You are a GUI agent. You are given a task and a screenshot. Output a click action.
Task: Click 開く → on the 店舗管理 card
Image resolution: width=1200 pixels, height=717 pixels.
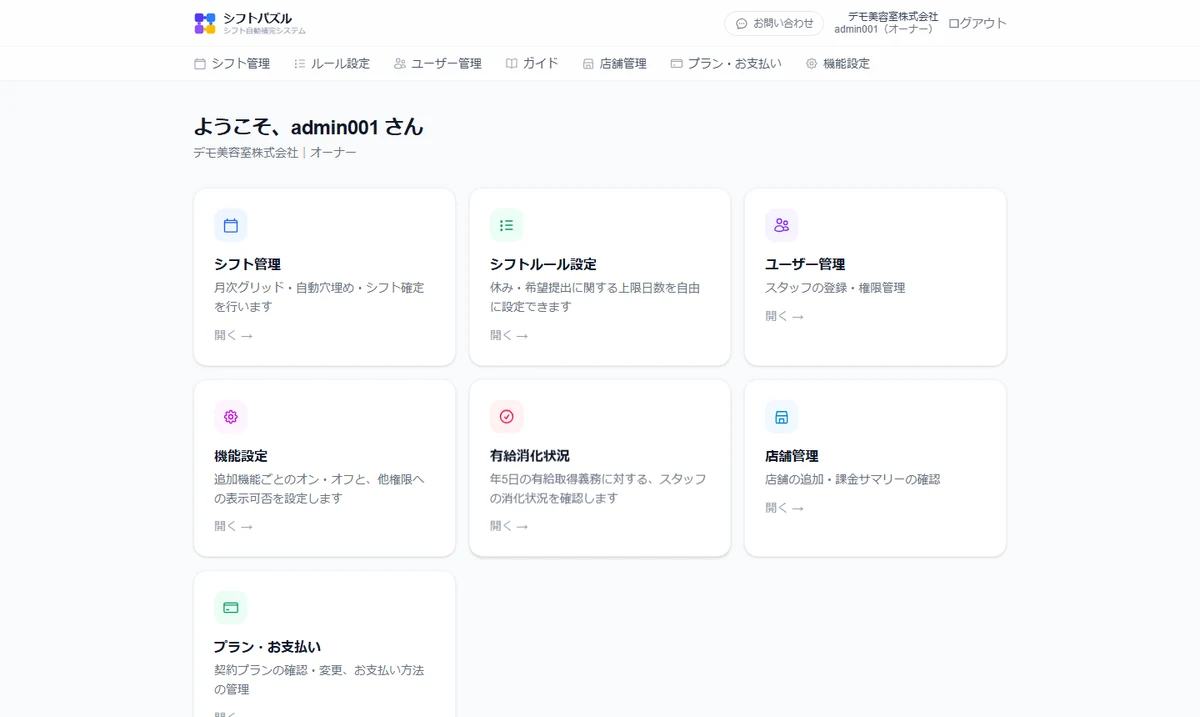(784, 507)
